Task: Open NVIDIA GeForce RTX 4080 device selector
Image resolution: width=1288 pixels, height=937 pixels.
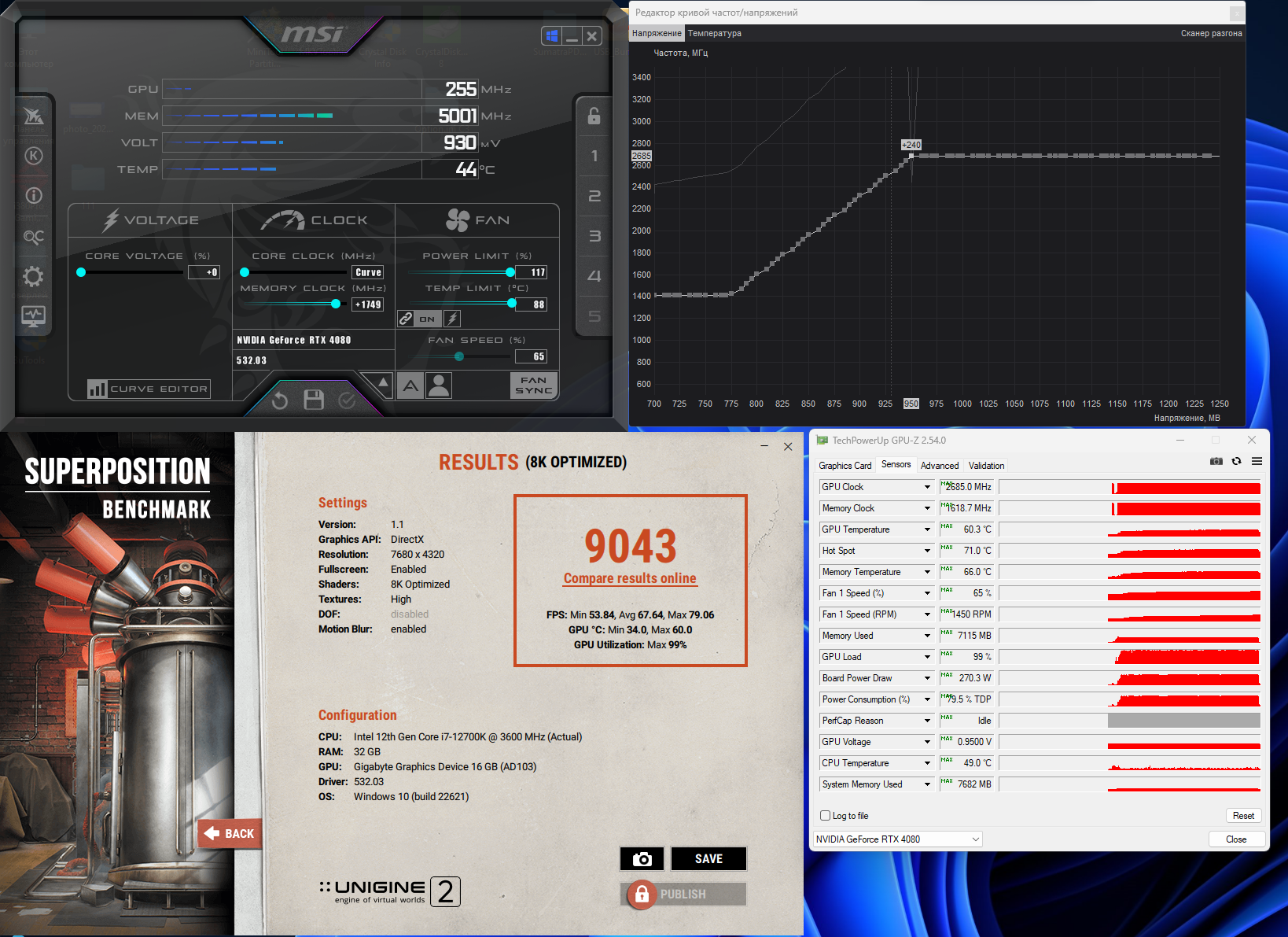Action: point(897,839)
